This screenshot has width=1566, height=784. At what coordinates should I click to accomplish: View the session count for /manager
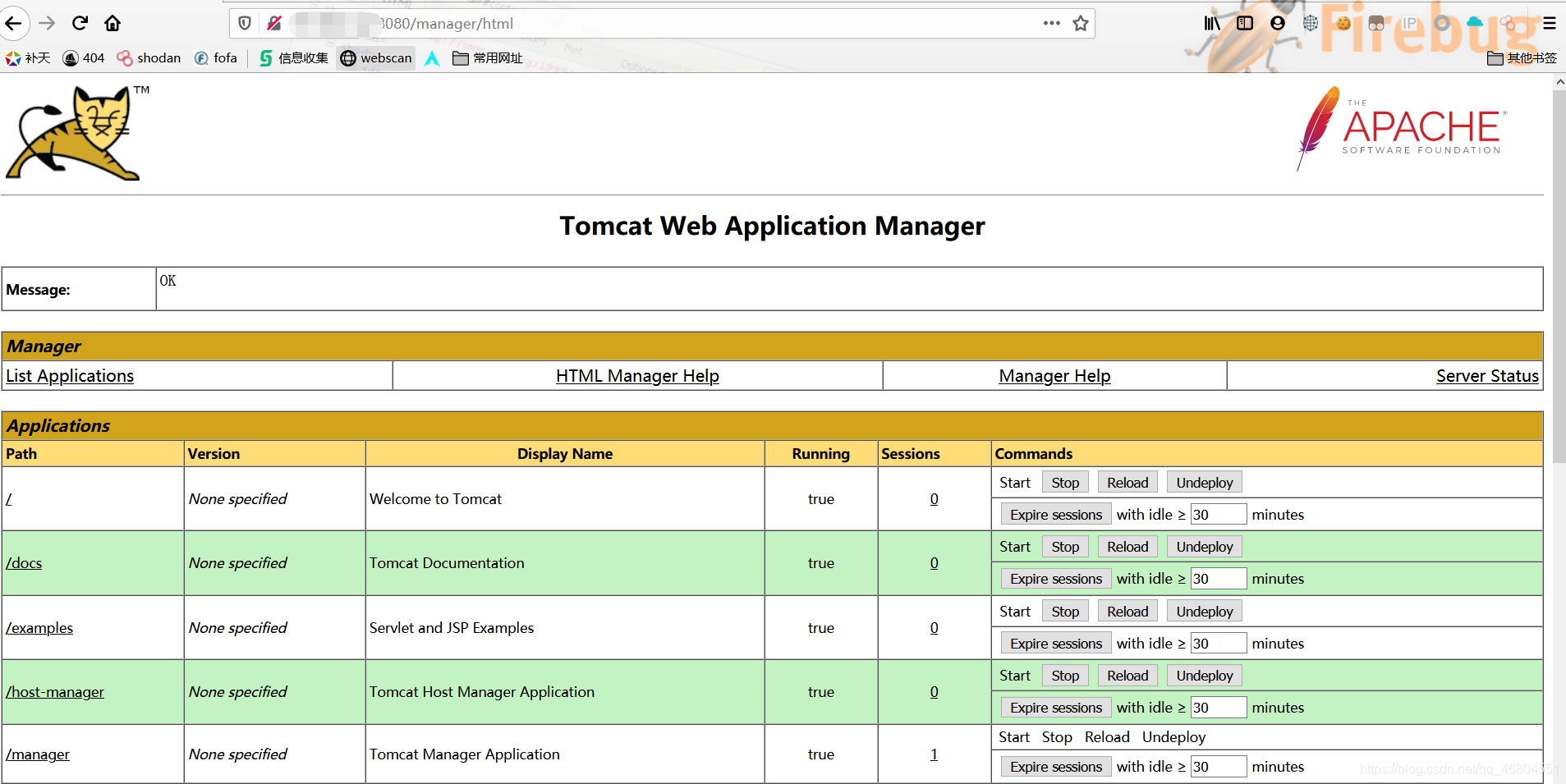coord(934,754)
